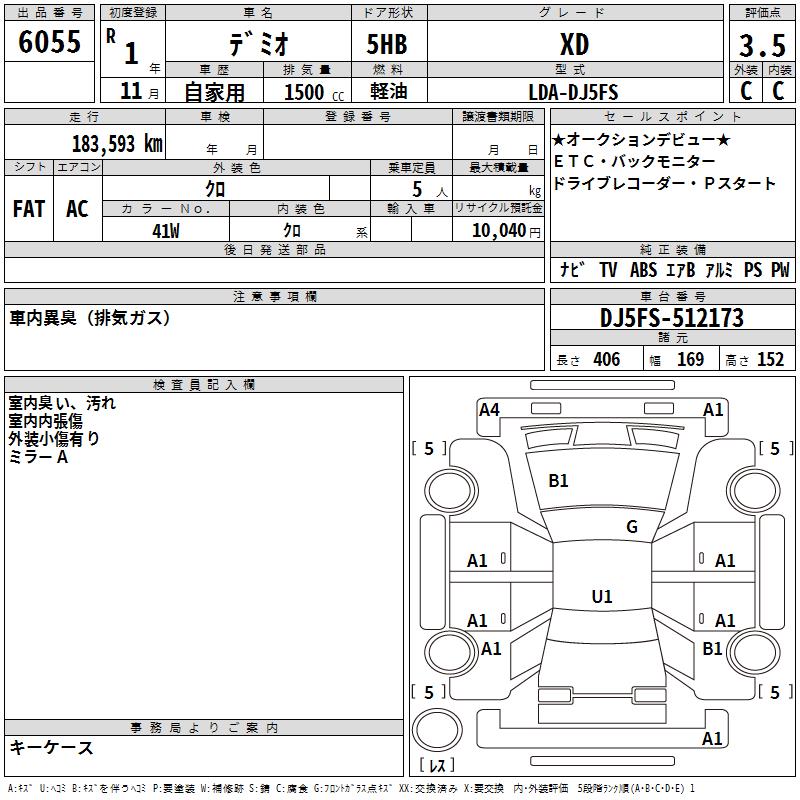Click the 事務局よりご案内 section header
The image size is (800, 800).
coord(204,728)
